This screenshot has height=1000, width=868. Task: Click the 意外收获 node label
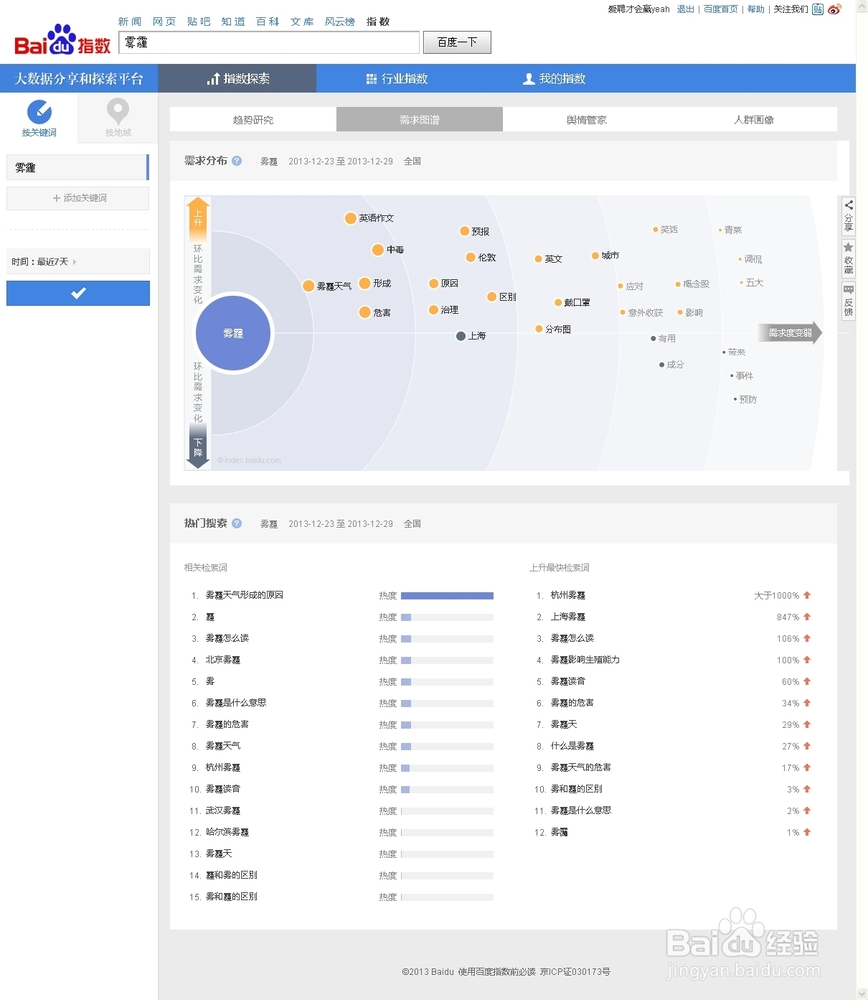click(645, 312)
